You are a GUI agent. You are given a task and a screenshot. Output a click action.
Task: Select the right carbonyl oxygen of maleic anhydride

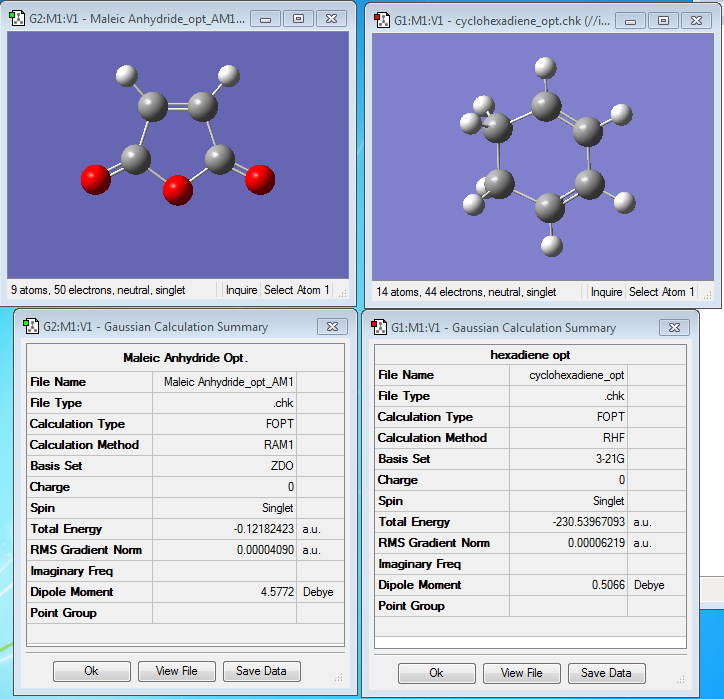(x=260, y=179)
